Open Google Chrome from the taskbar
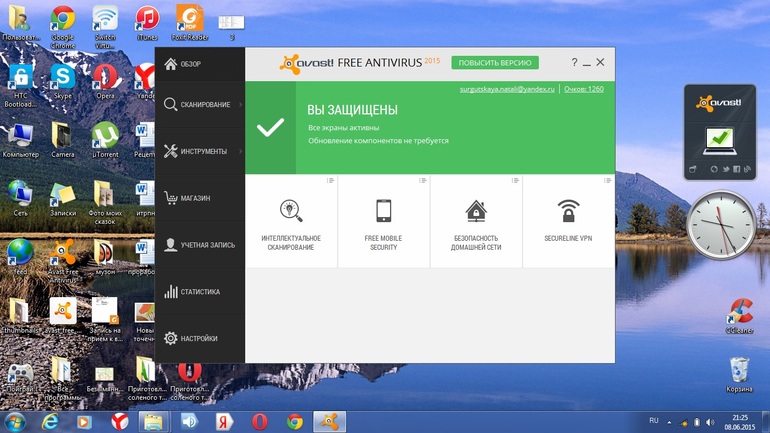The height and width of the screenshot is (433, 770). click(x=295, y=422)
